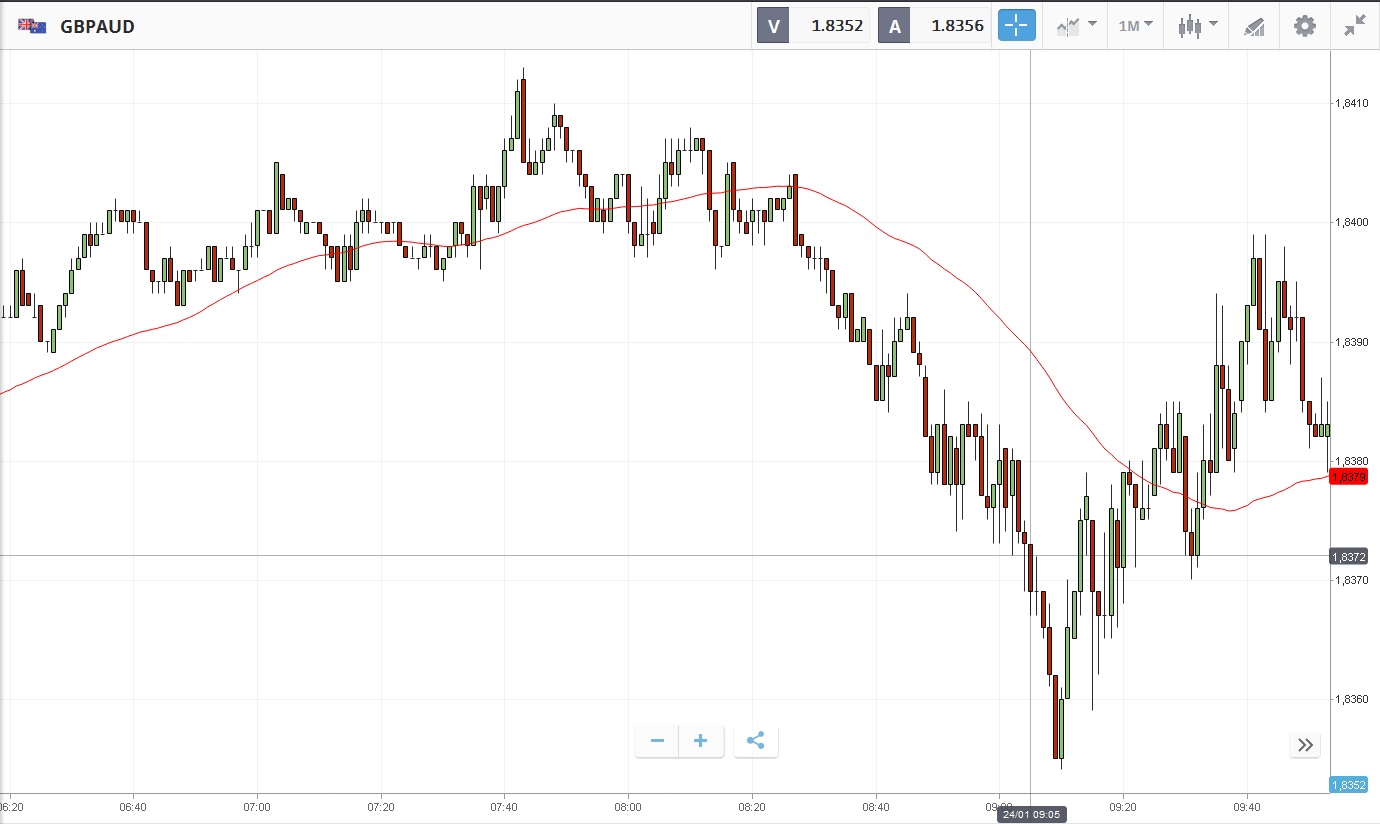Screen dimensions: 1380x824
Task: Click the A buy price 1.8356
Action: coord(933,26)
